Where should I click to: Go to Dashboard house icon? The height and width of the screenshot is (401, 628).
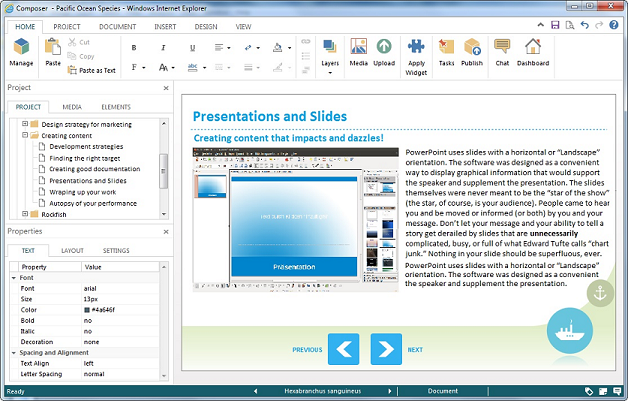click(x=533, y=46)
